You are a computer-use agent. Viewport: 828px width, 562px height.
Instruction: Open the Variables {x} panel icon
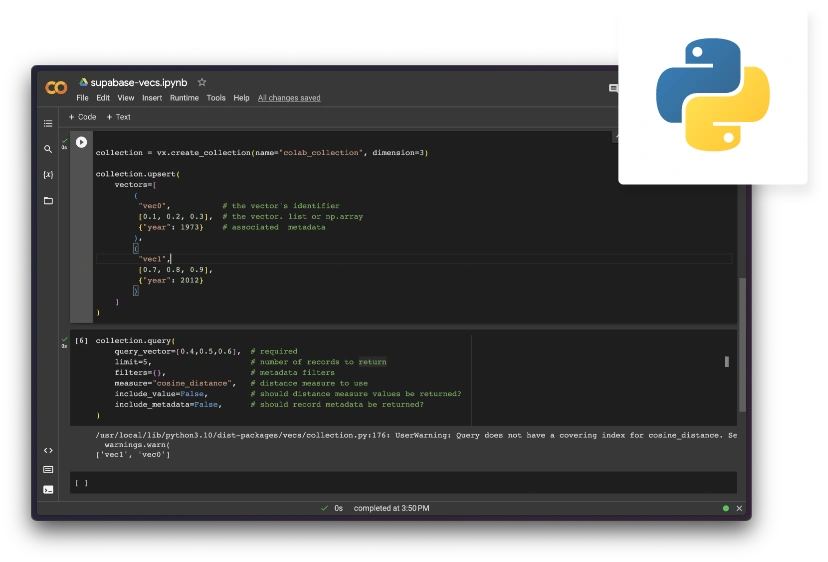click(48, 174)
